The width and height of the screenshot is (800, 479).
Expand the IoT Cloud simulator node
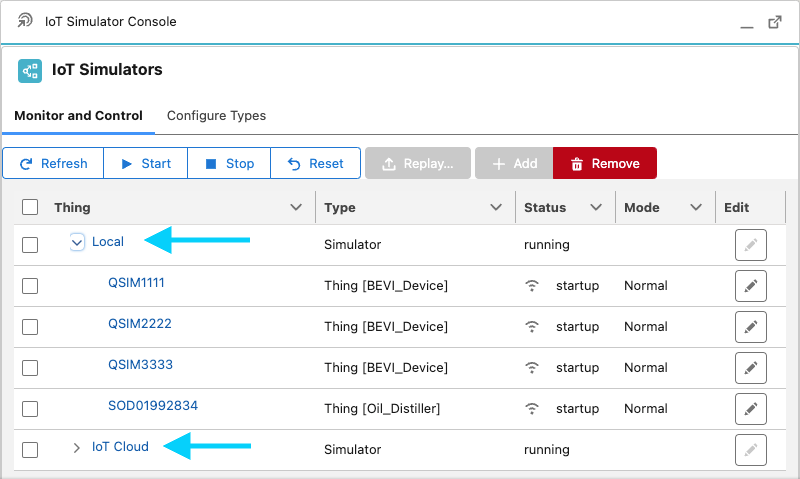pos(77,448)
